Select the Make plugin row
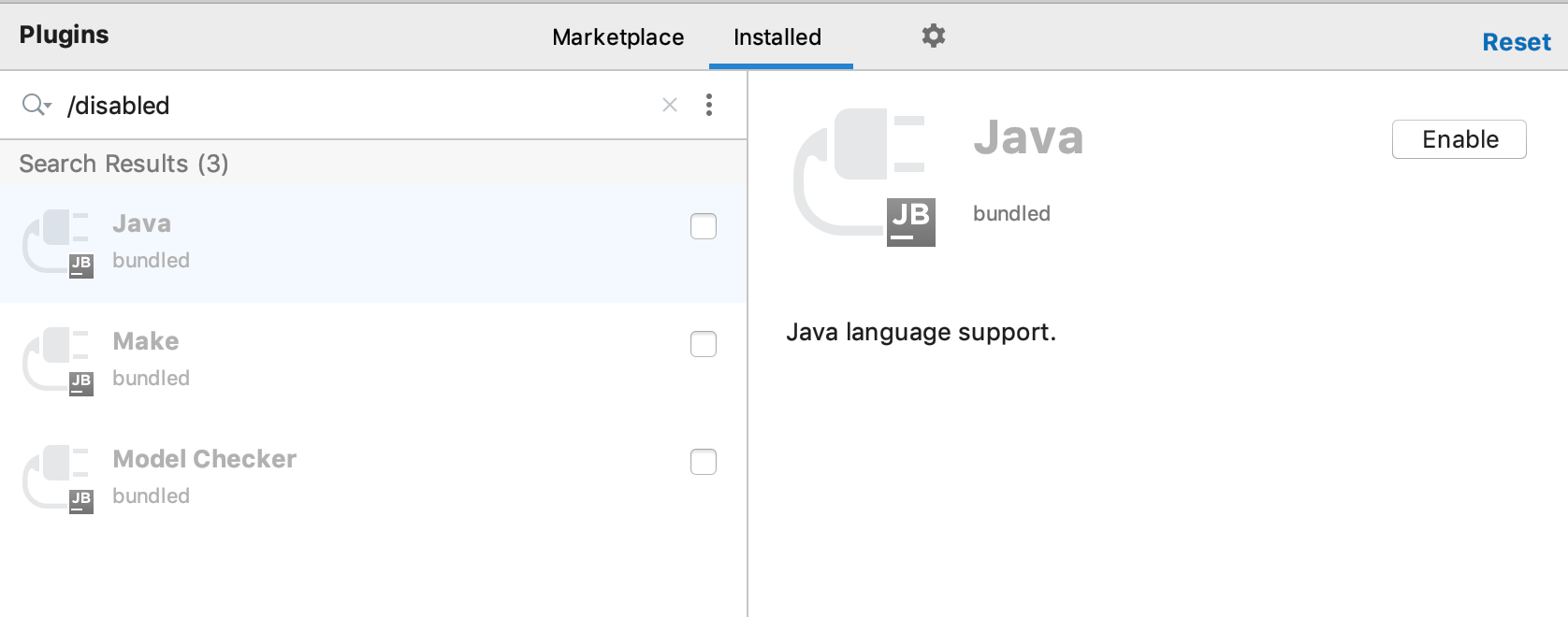1568x617 pixels. click(x=374, y=361)
